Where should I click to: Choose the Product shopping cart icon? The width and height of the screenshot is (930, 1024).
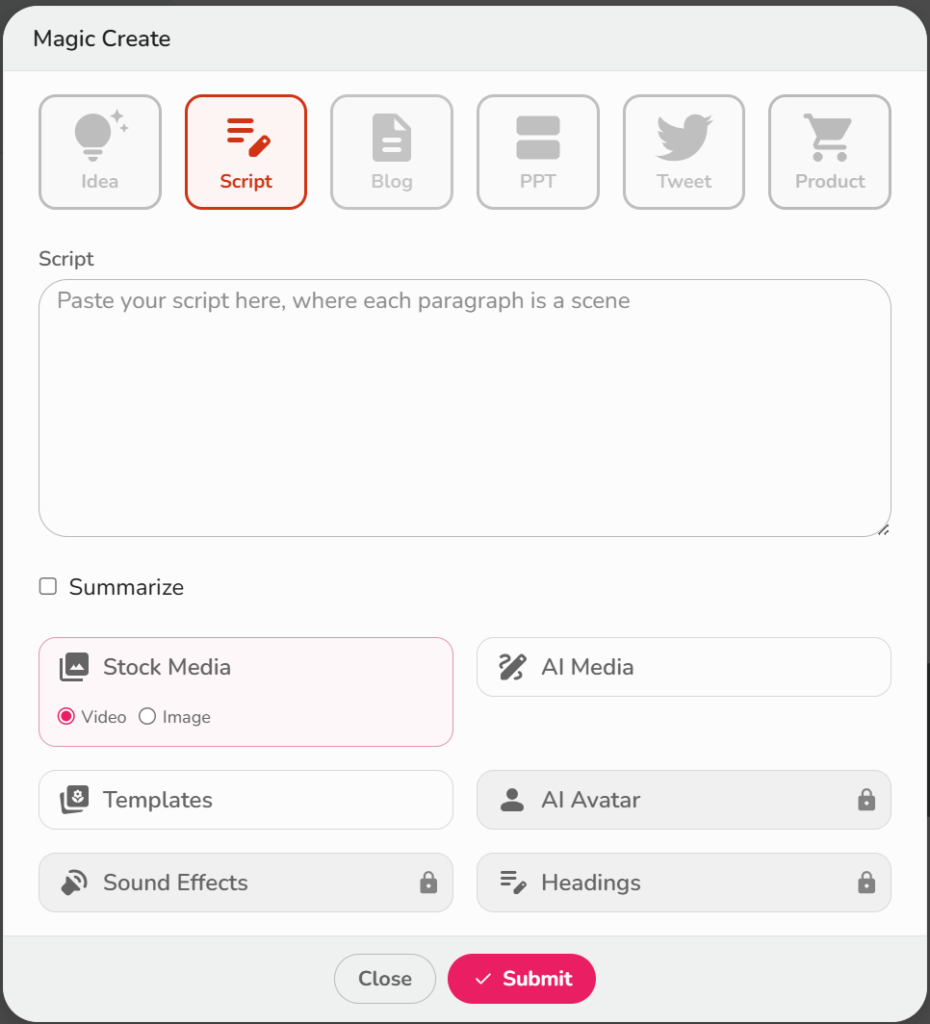(829, 137)
